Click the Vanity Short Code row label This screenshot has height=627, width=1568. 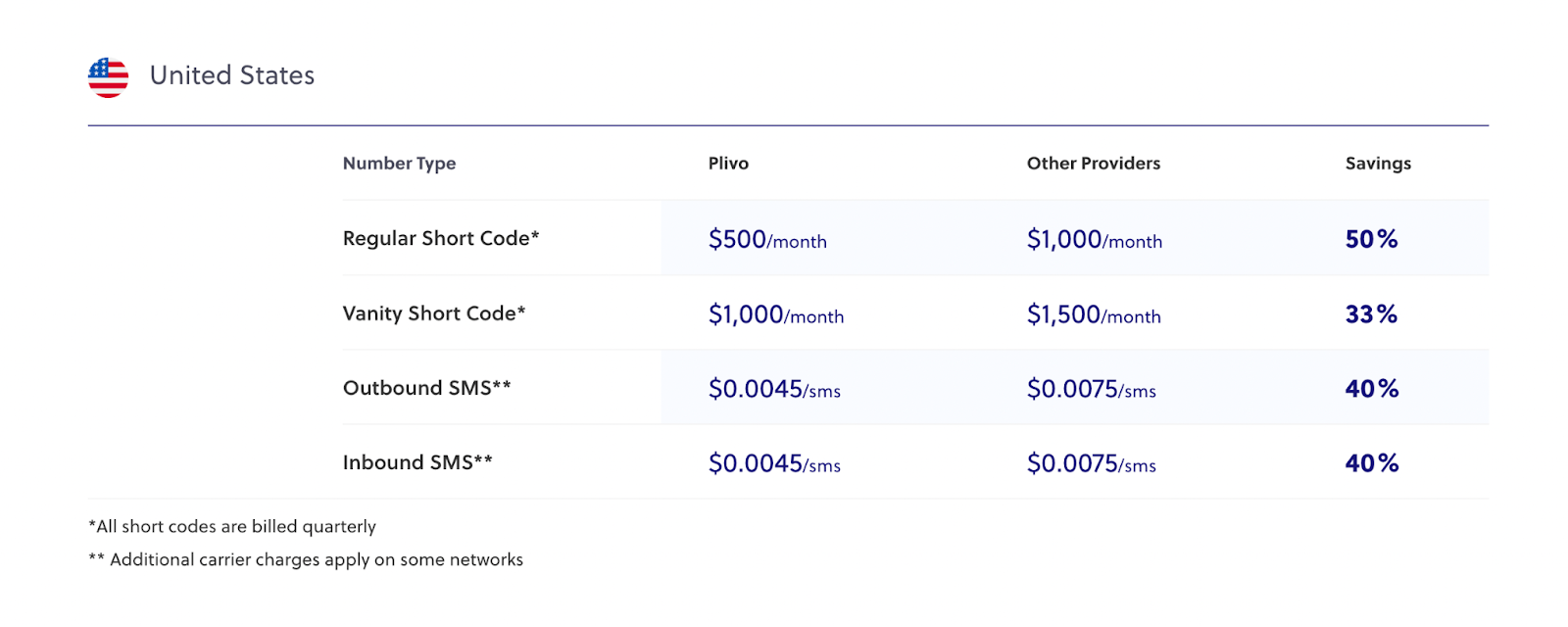[434, 313]
